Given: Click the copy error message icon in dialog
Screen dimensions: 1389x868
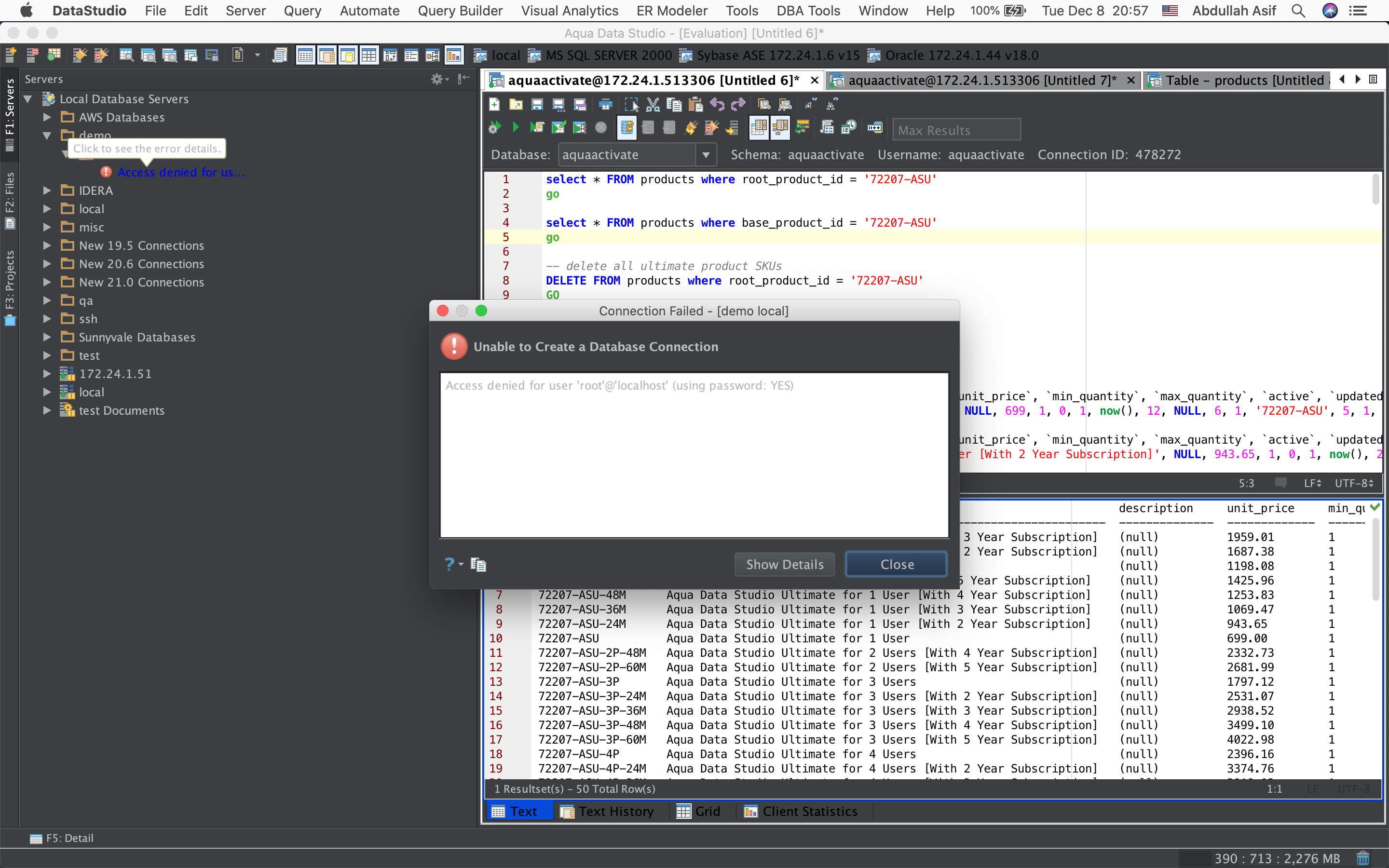Looking at the screenshot, I should tap(478, 564).
